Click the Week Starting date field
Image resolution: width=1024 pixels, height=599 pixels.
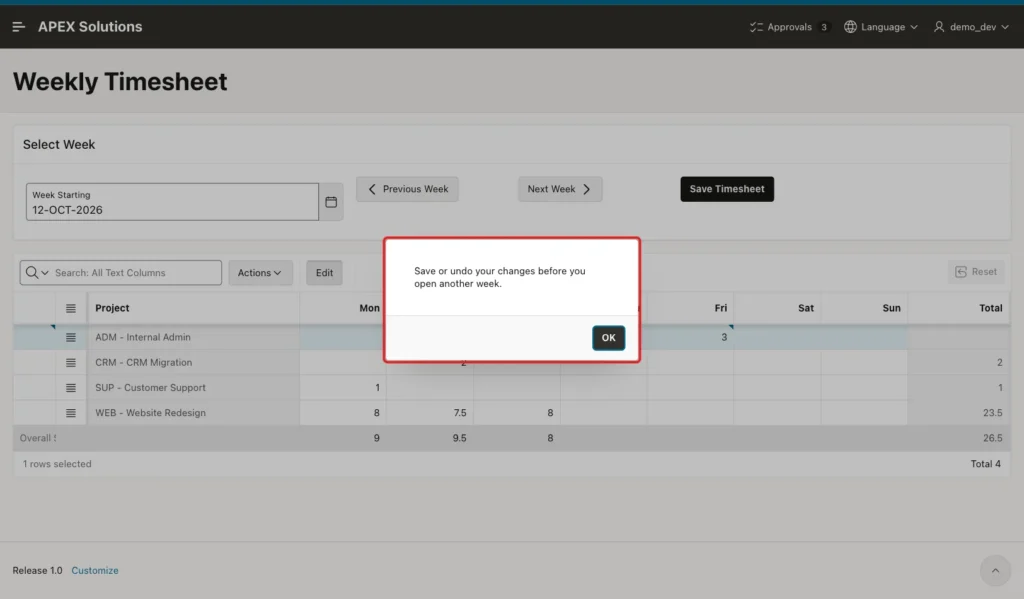(172, 202)
